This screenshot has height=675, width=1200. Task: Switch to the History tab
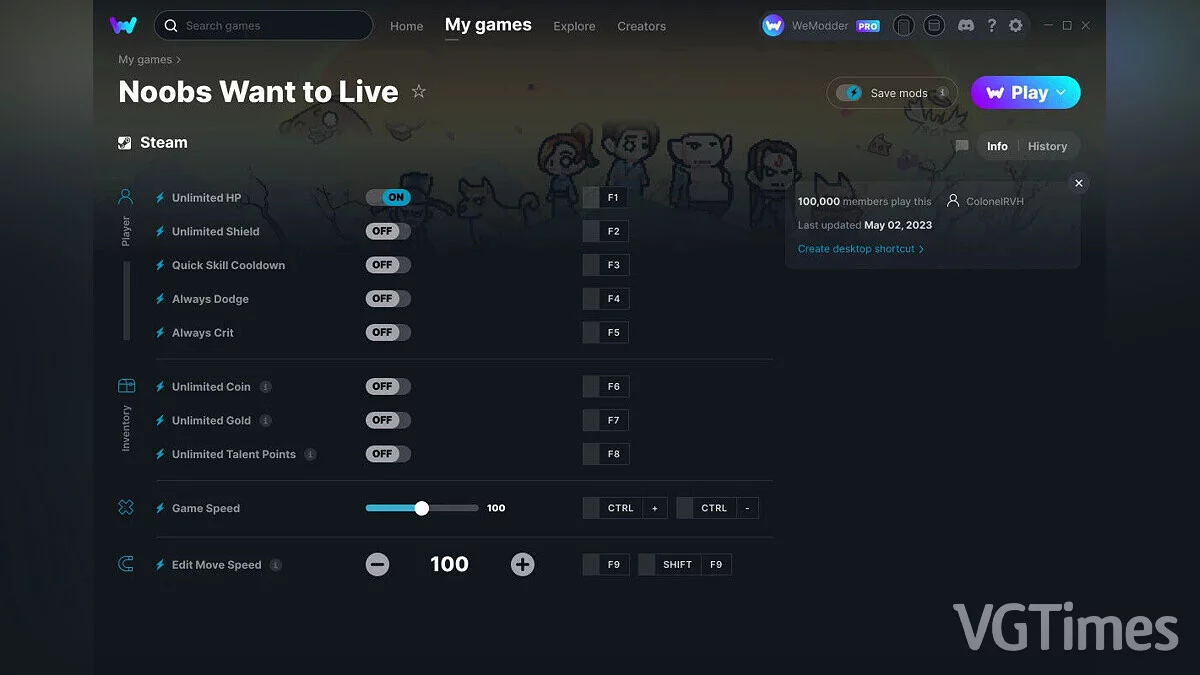1047,146
